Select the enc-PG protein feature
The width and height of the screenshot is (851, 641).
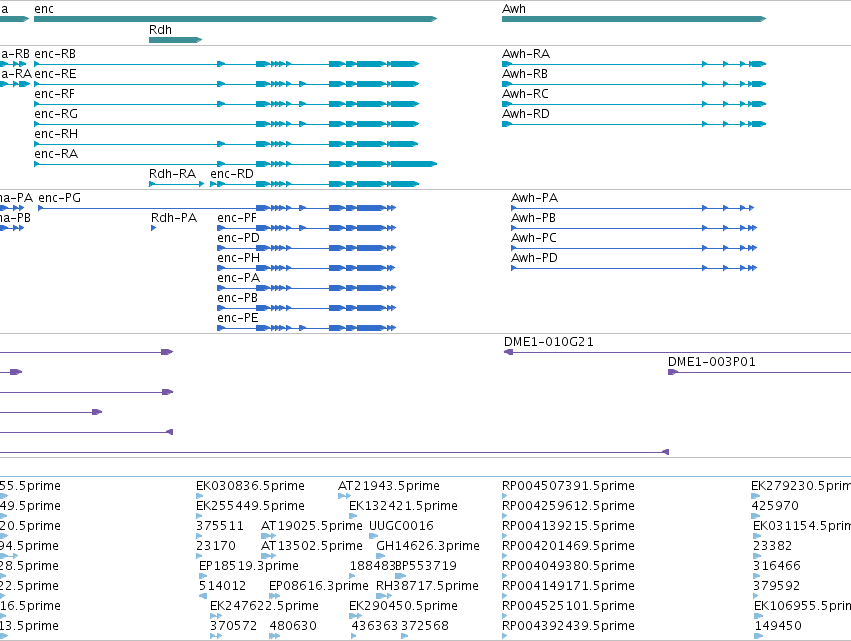[x=217, y=208]
